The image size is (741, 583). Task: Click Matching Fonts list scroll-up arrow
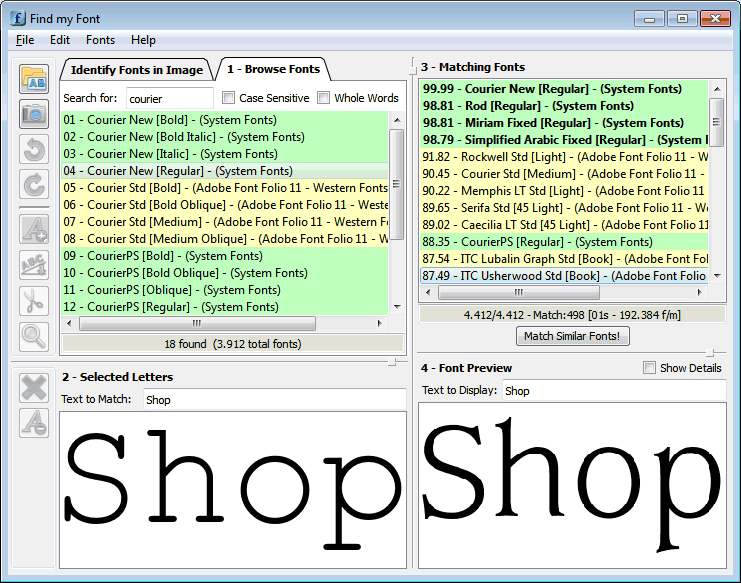coord(717,89)
